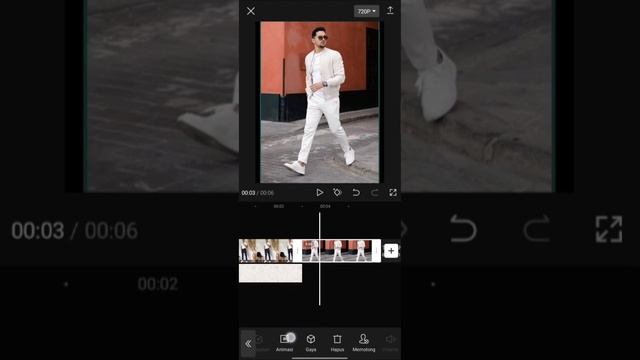Click the 00:04 timeline ruler mark
Image resolution: width=640 pixels, height=360 pixels.
(x=325, y=206)
